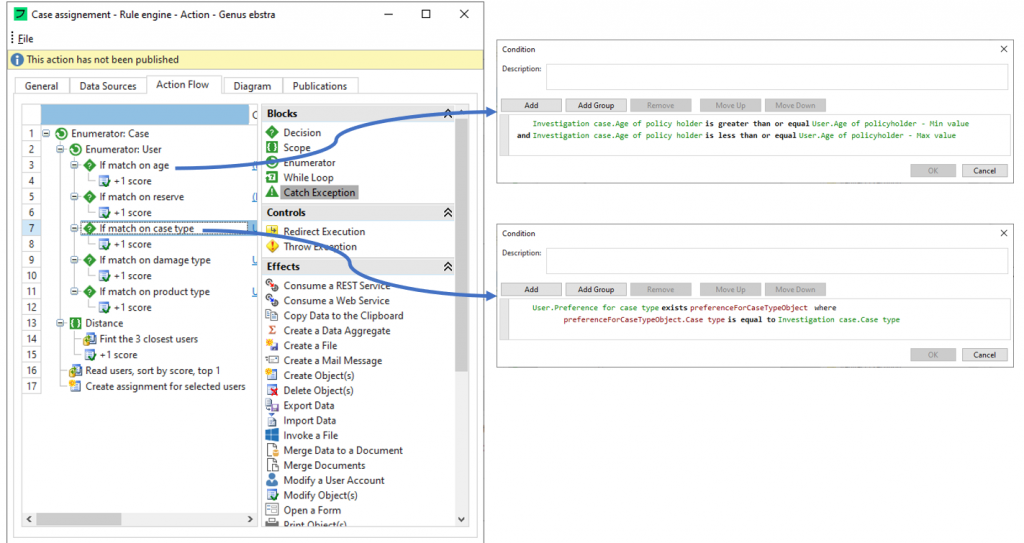Select row Read users, sort by score, top 1
Viewport: 1024px width, 543px height.
(153, 370)
